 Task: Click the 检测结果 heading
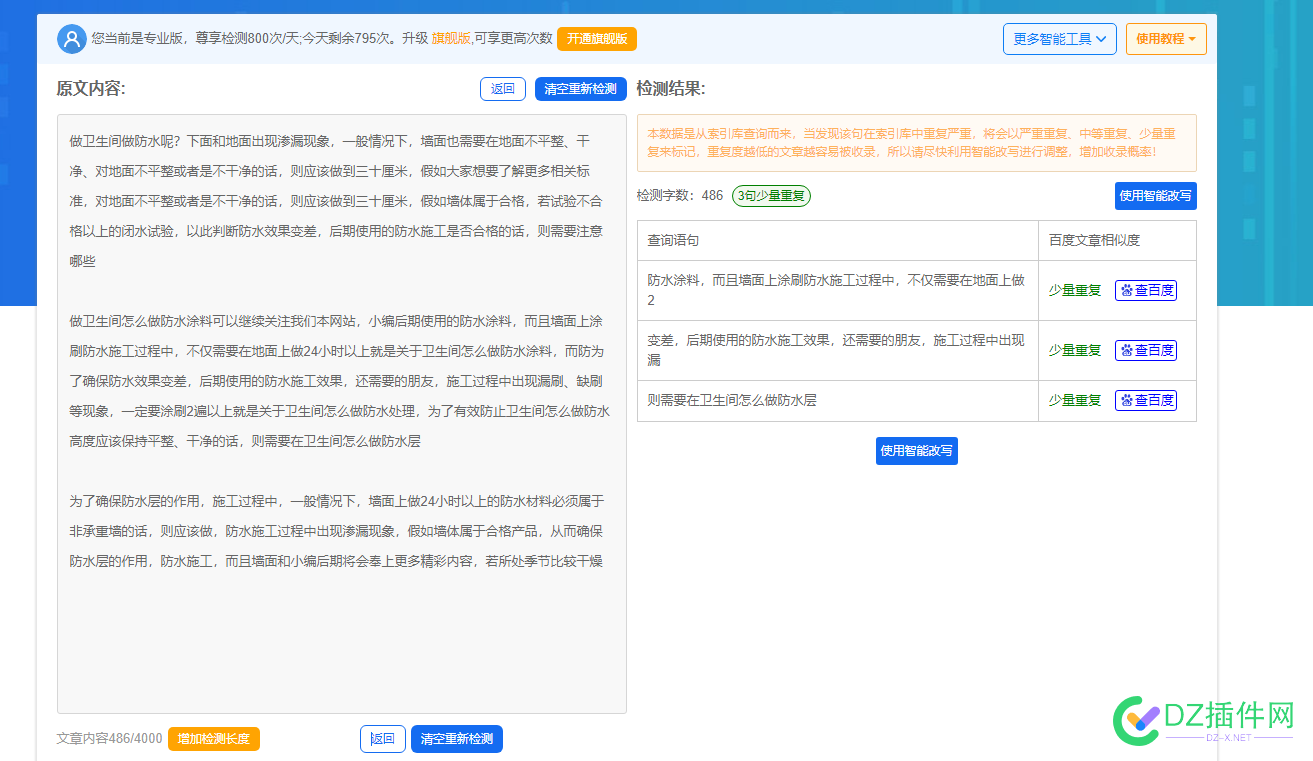671,89
